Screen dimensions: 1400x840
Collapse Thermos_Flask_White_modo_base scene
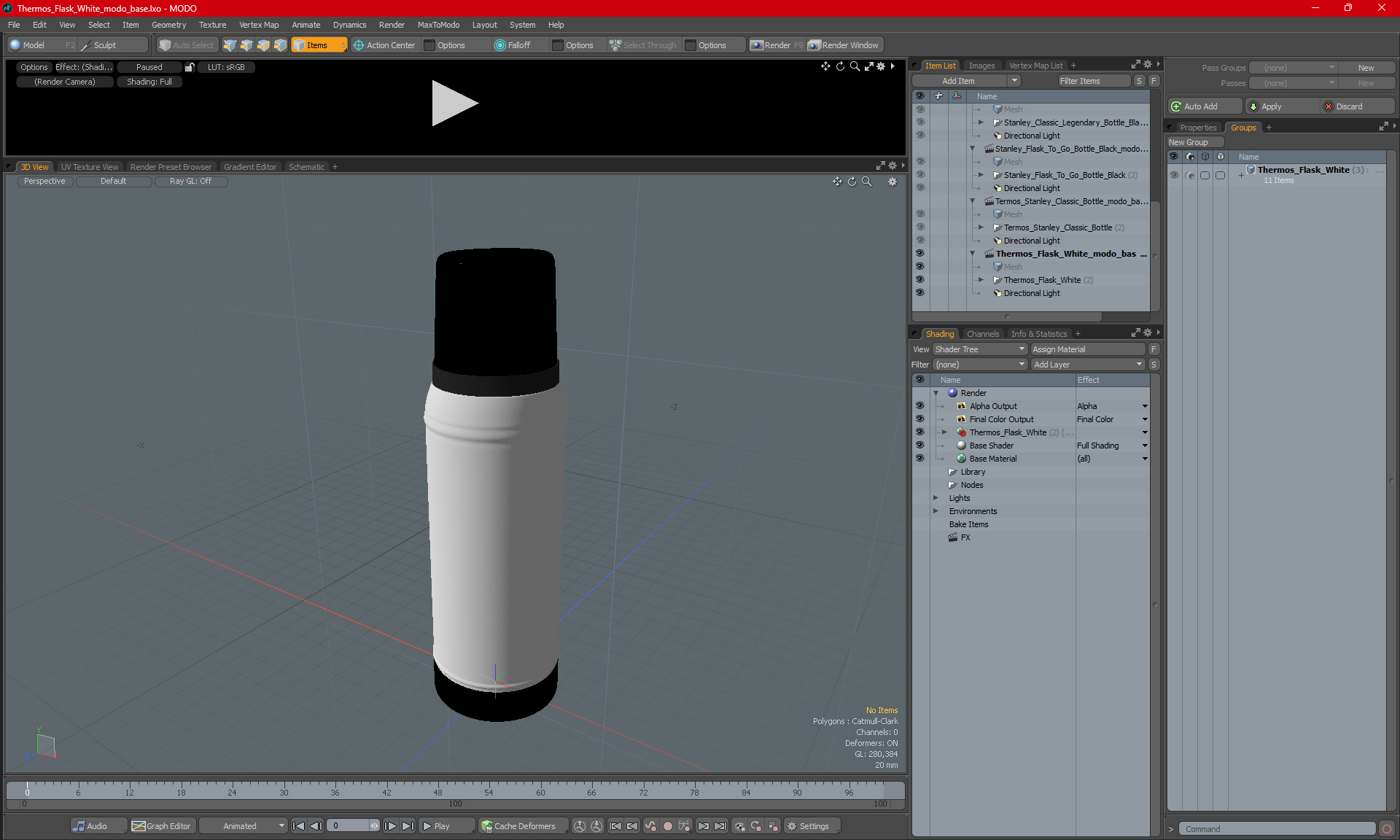coord(972,254)
